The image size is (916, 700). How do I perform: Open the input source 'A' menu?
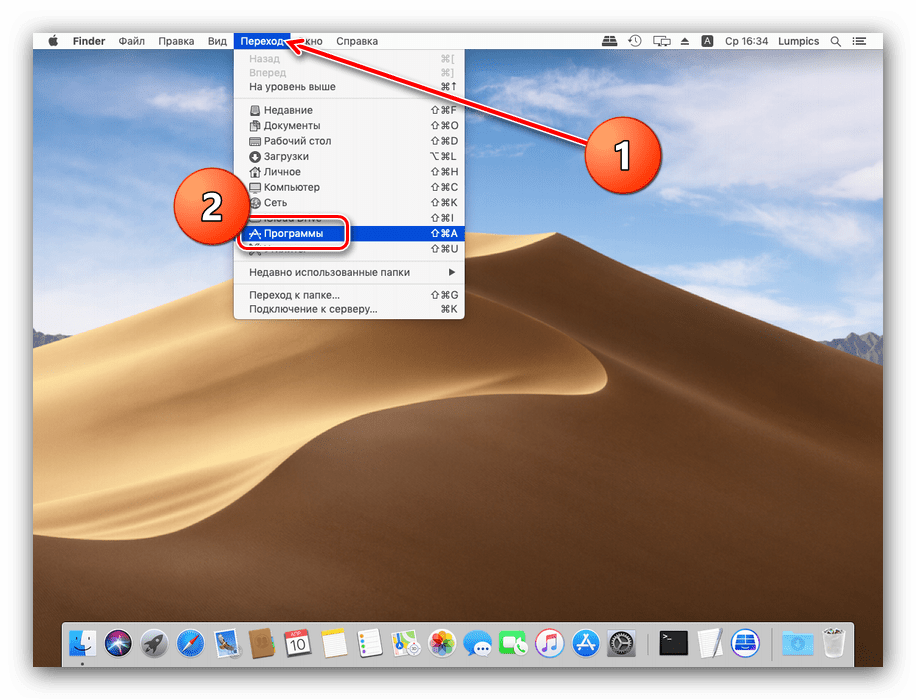point(708,41)
